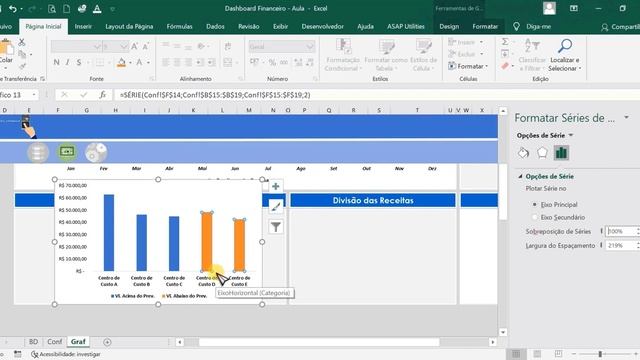Open the Undo history dropdown arrow

(x=21, y=9)
